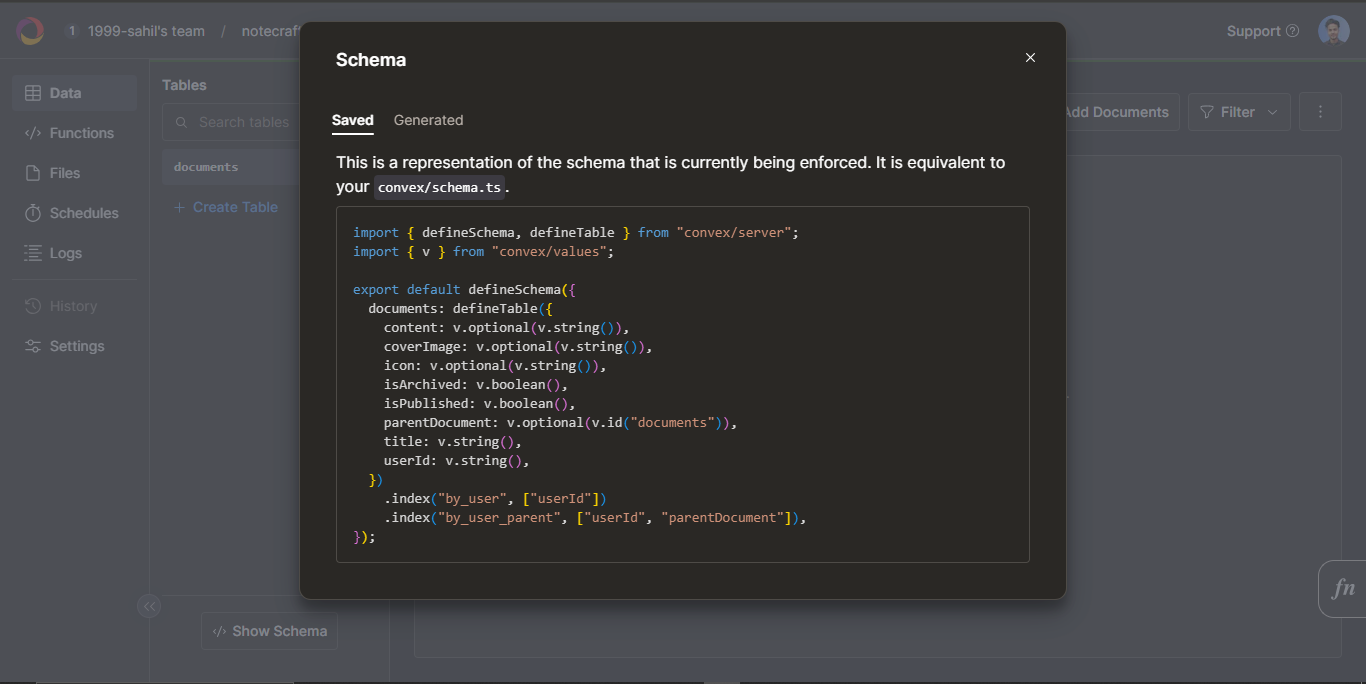The image size is (1366, 684).
Task: Click the Logs lines icon
Action: (33, 253)
